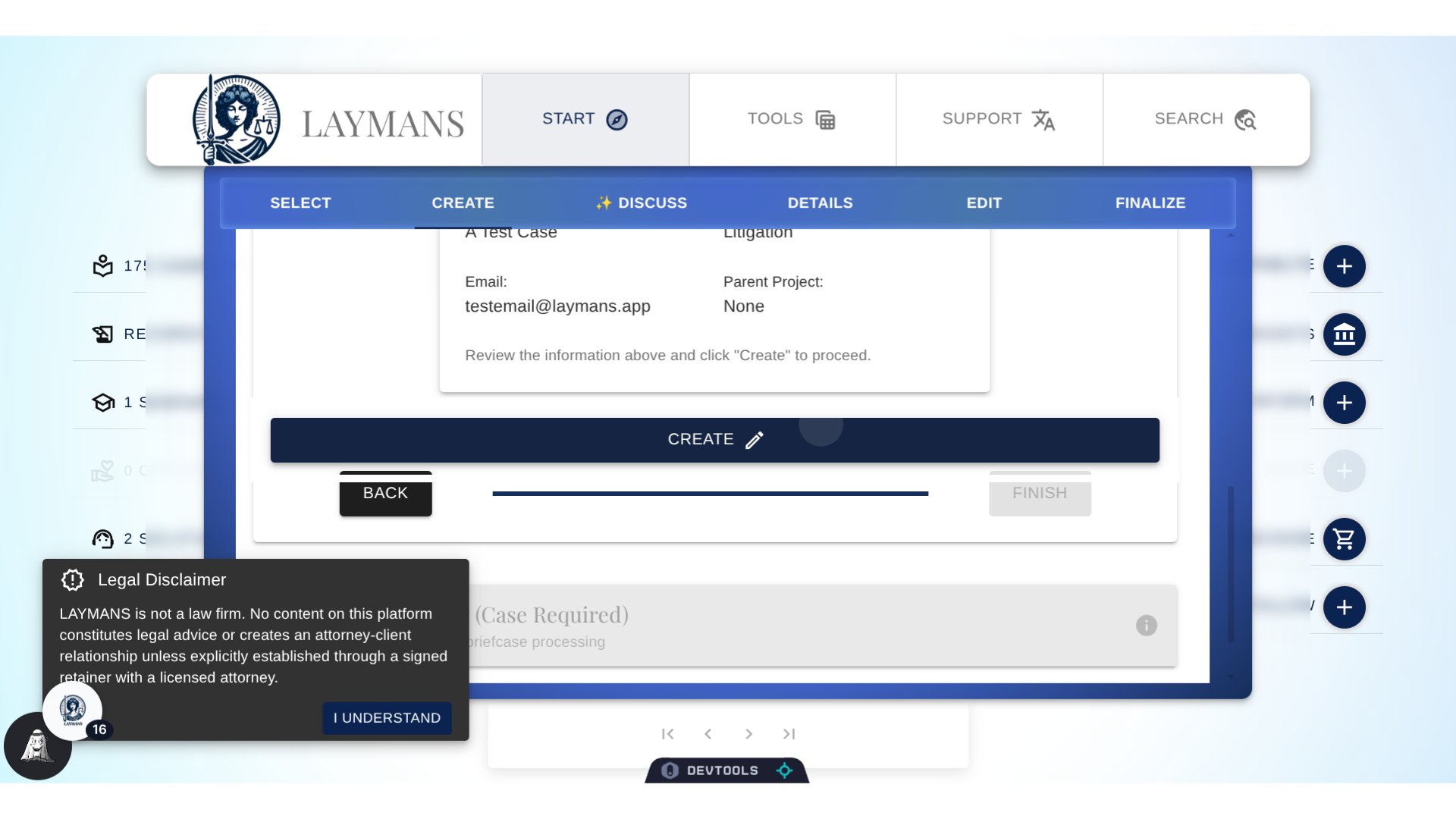This screenshot has height=819, width=1456.
Task: Click the courthouse bank icon button
Action: 1344,334
